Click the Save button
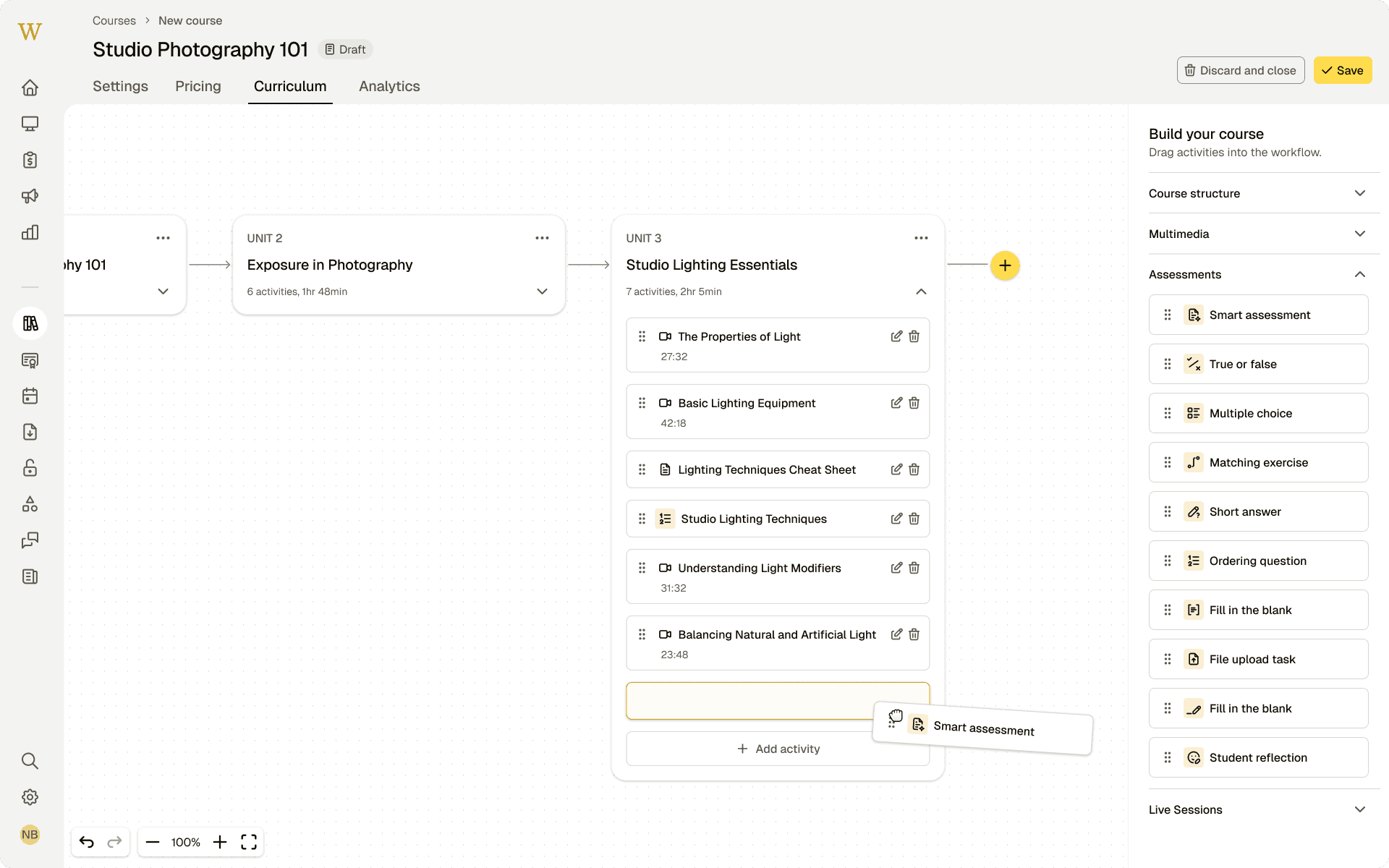1389x868 pixels. [1343, 70]
